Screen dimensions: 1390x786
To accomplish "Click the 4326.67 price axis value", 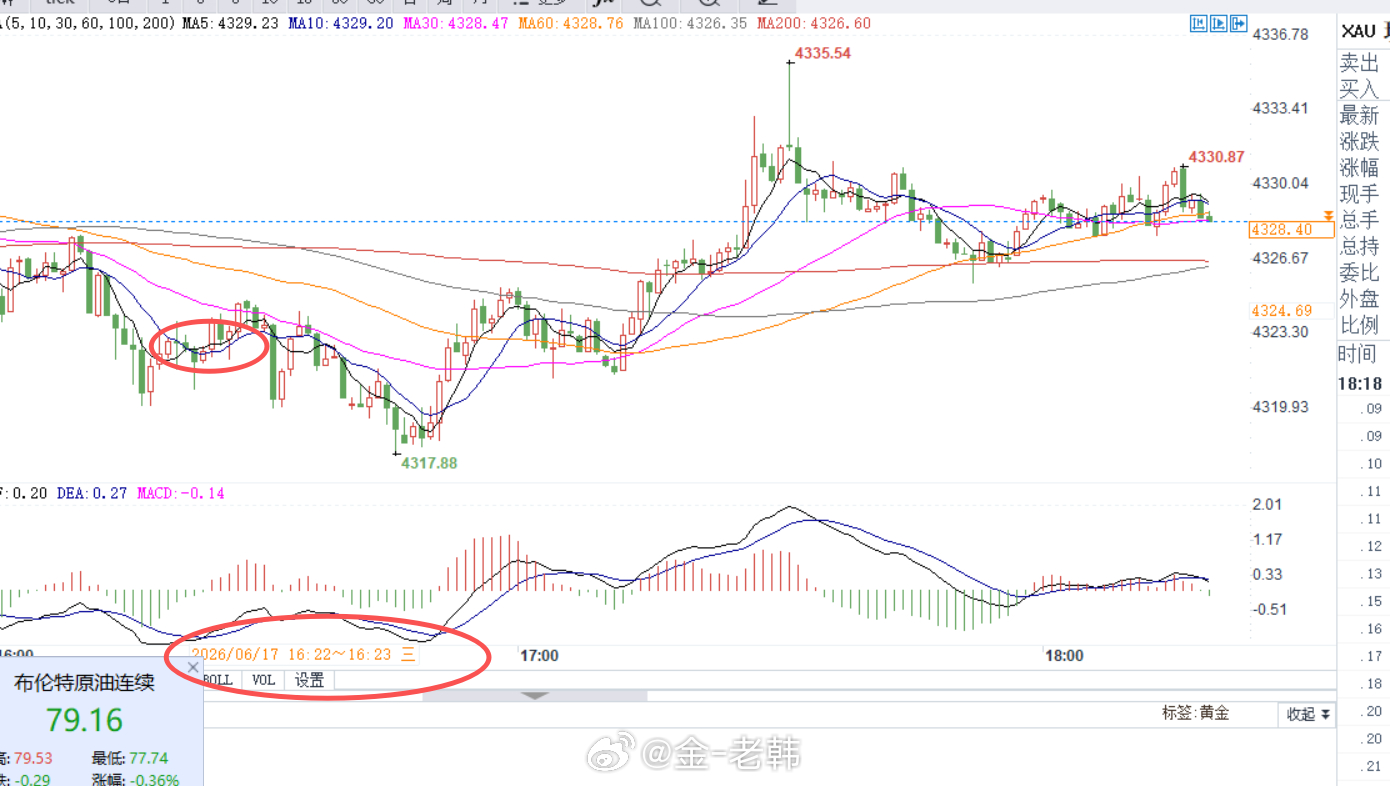I will pos(1281,258).
